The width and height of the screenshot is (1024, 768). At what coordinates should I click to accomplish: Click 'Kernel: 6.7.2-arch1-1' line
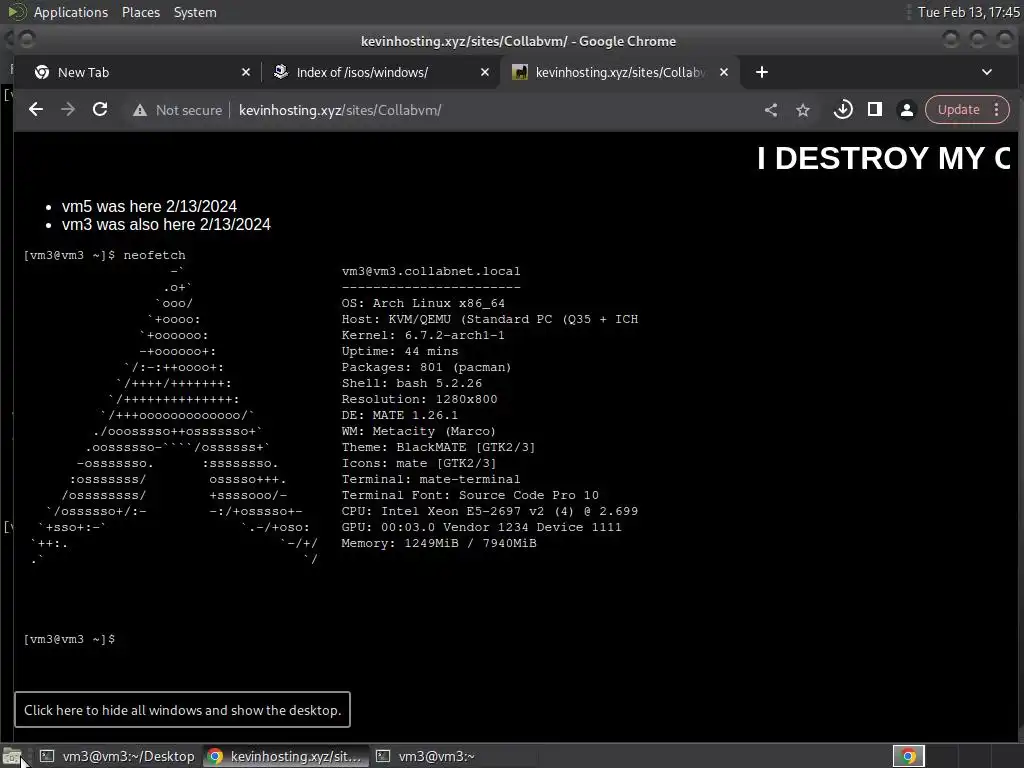pos(423,335)
